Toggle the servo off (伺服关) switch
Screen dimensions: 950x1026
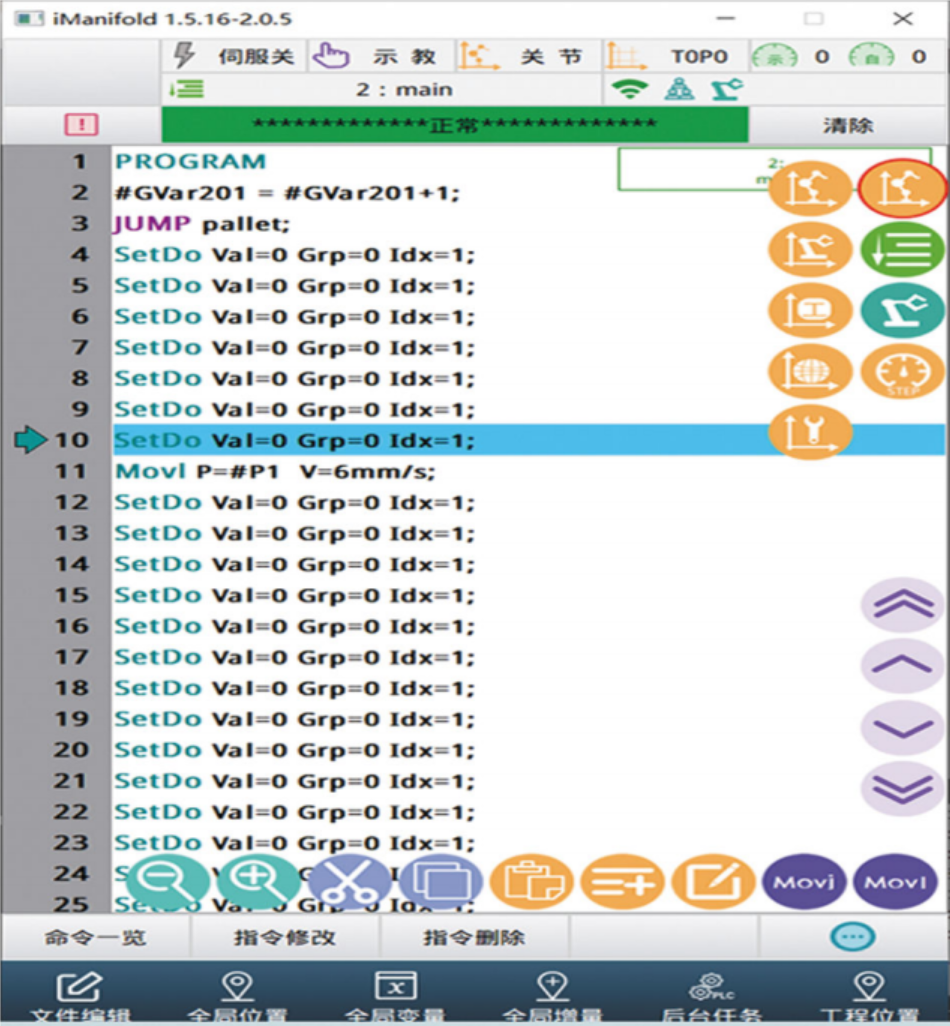coord(234,57)
